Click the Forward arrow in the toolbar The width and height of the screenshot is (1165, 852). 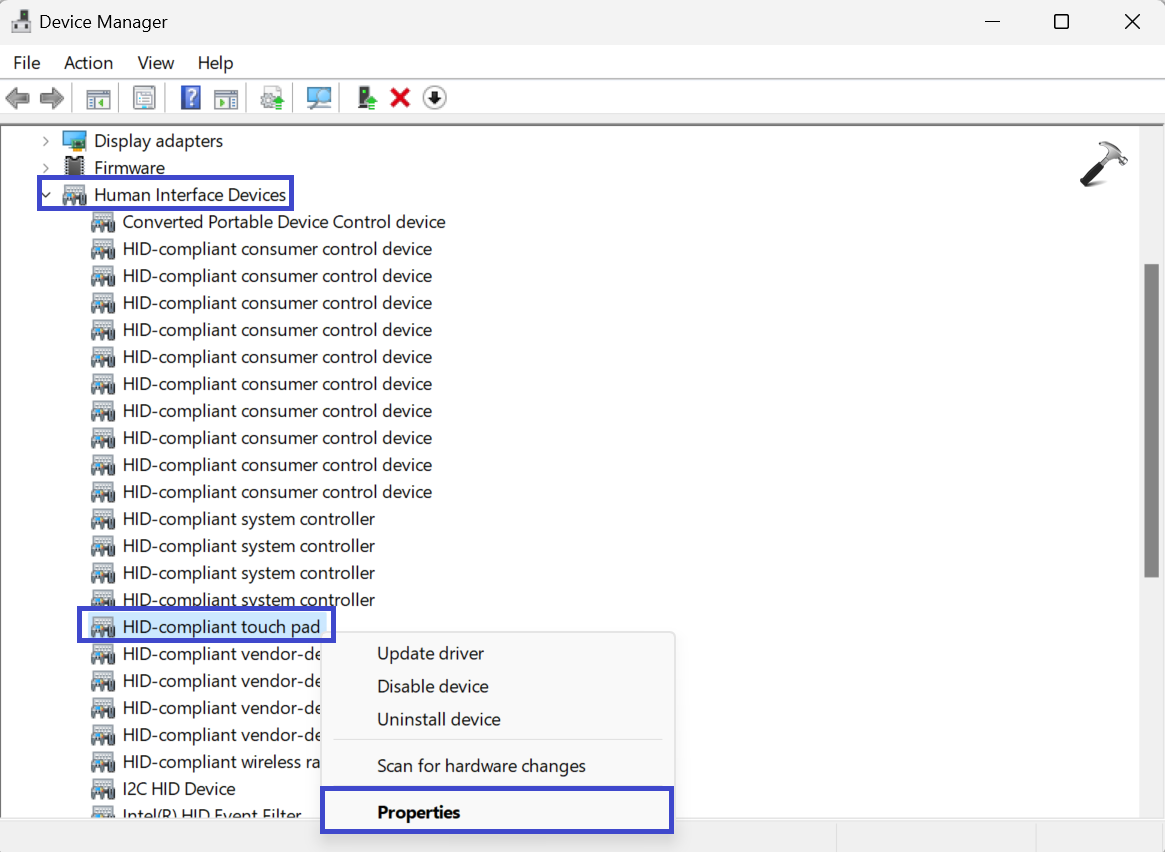(x=51, y=98)
